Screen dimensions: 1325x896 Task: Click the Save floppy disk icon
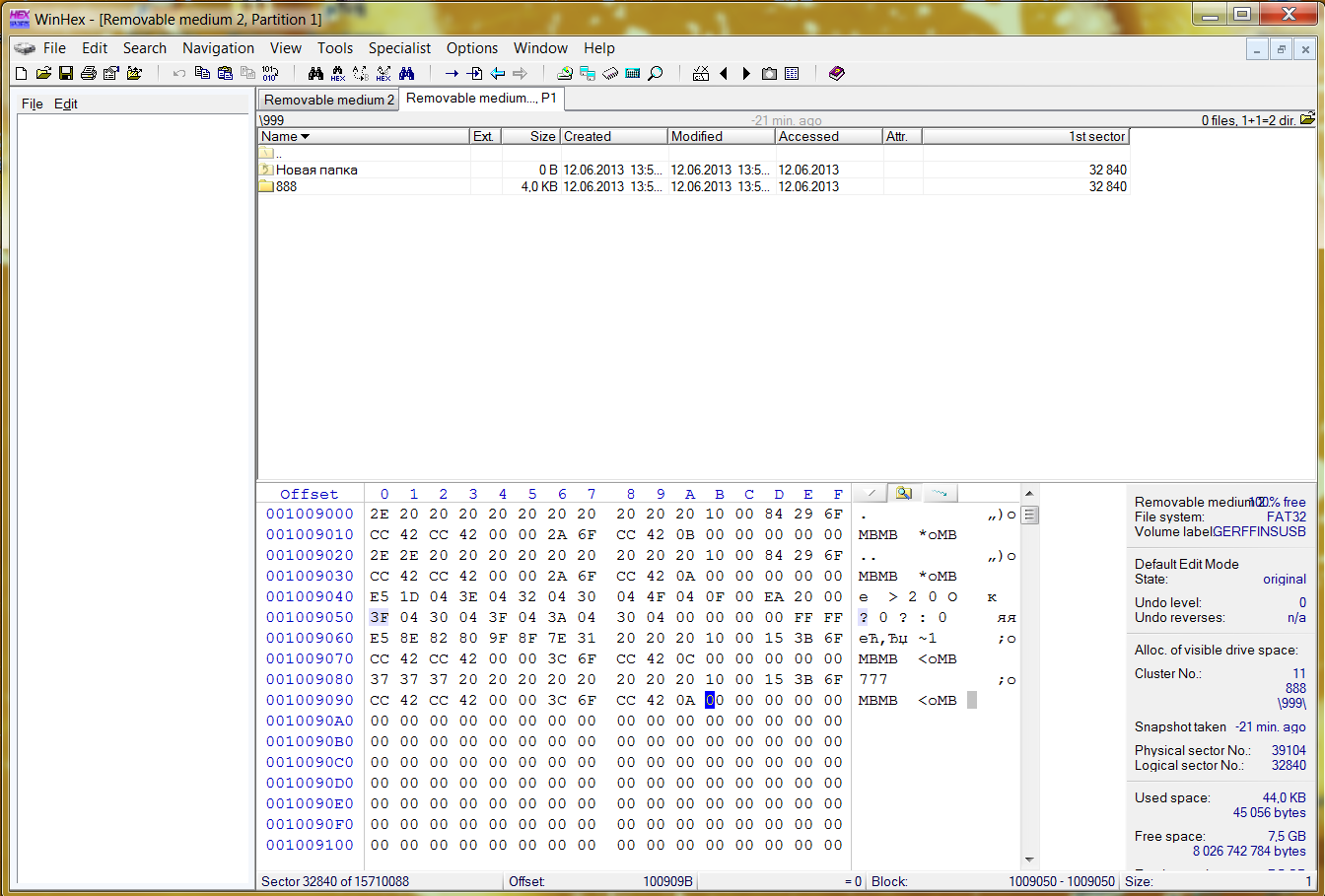point(66,73)
